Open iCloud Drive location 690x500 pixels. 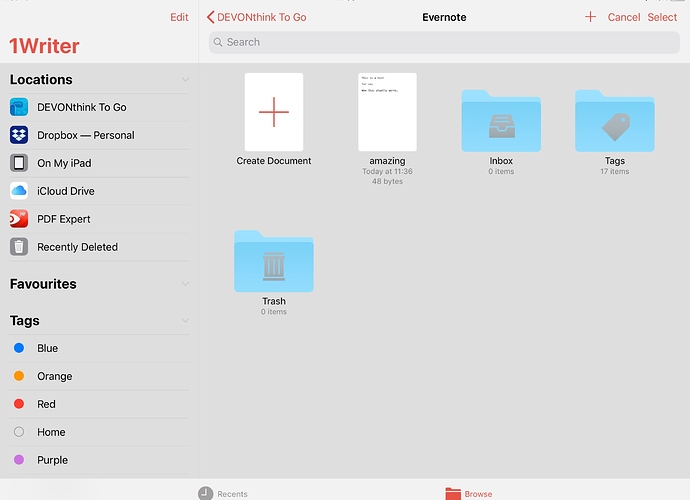[x=65, y=191]
